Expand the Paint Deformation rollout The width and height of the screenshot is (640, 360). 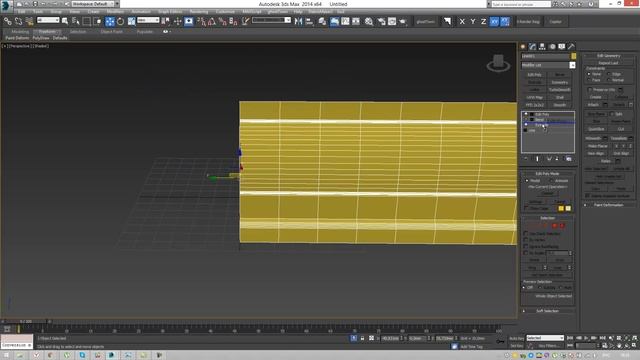(609, 205)
